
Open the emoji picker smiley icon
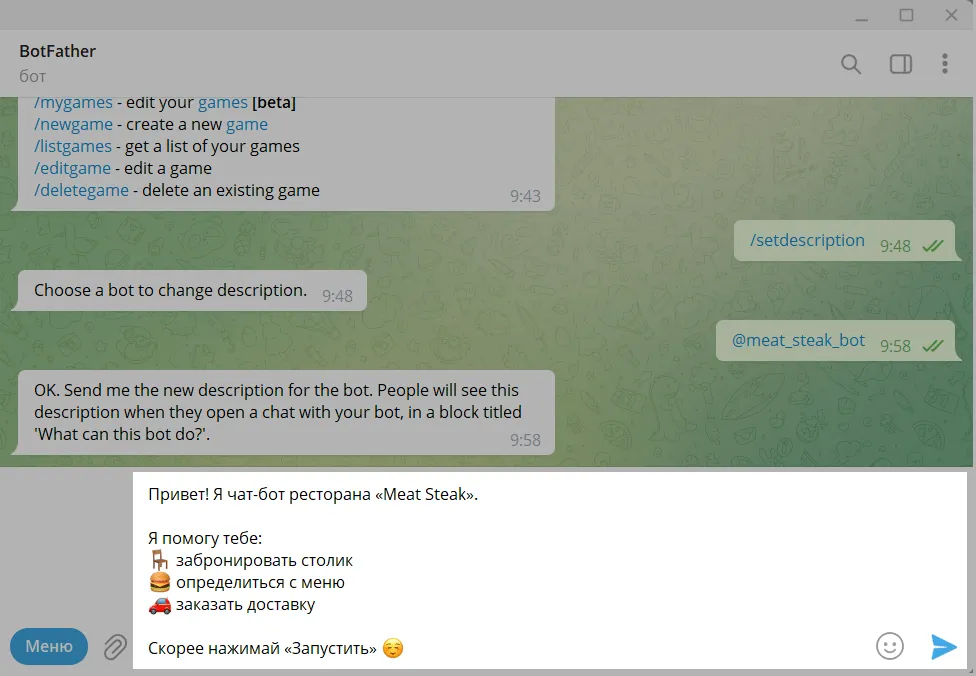point(889,646)
